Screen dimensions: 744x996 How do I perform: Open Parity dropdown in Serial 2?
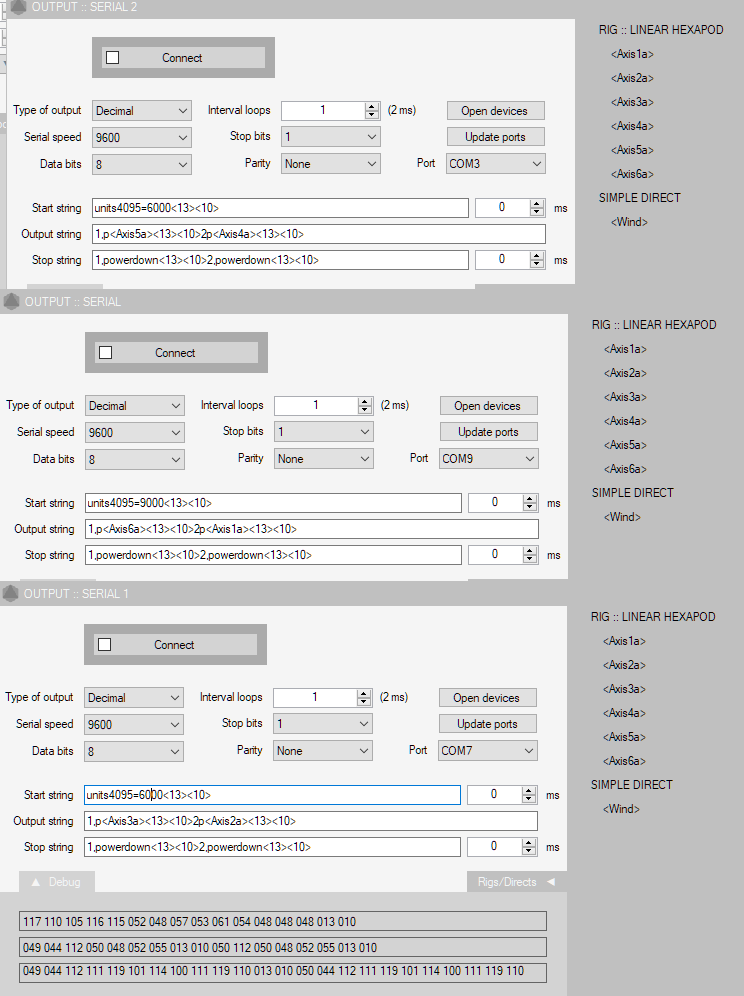[330, 164]
